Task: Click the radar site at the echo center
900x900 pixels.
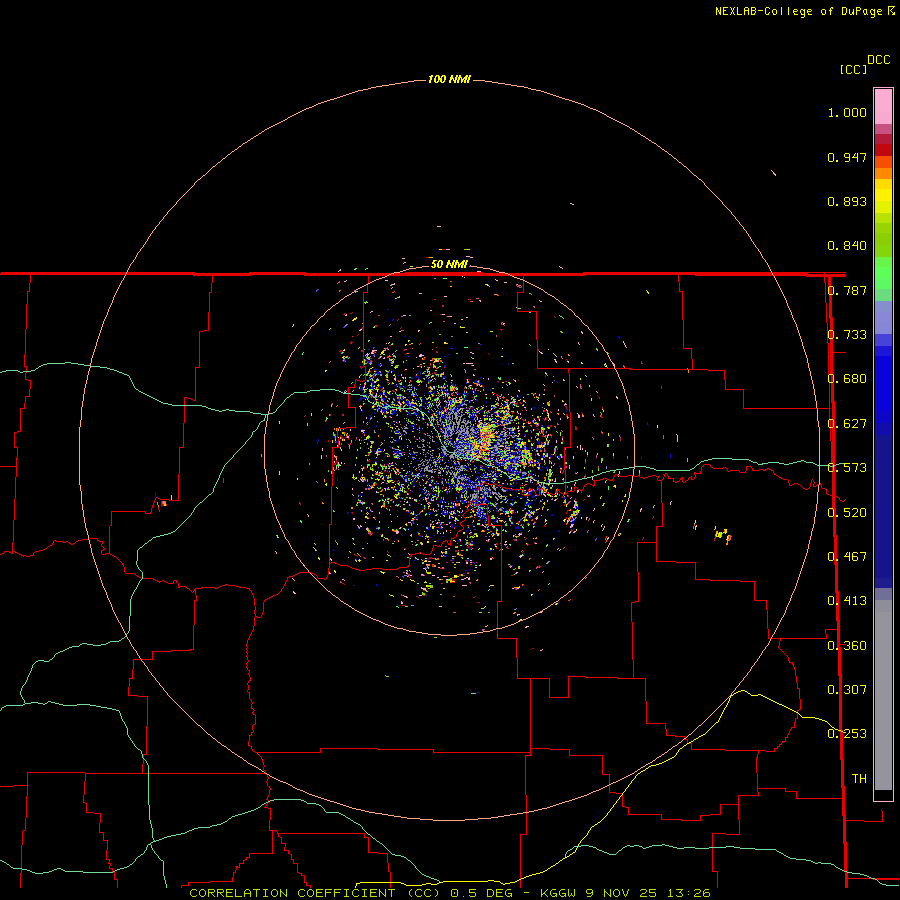Action: [x=449, y=451]
